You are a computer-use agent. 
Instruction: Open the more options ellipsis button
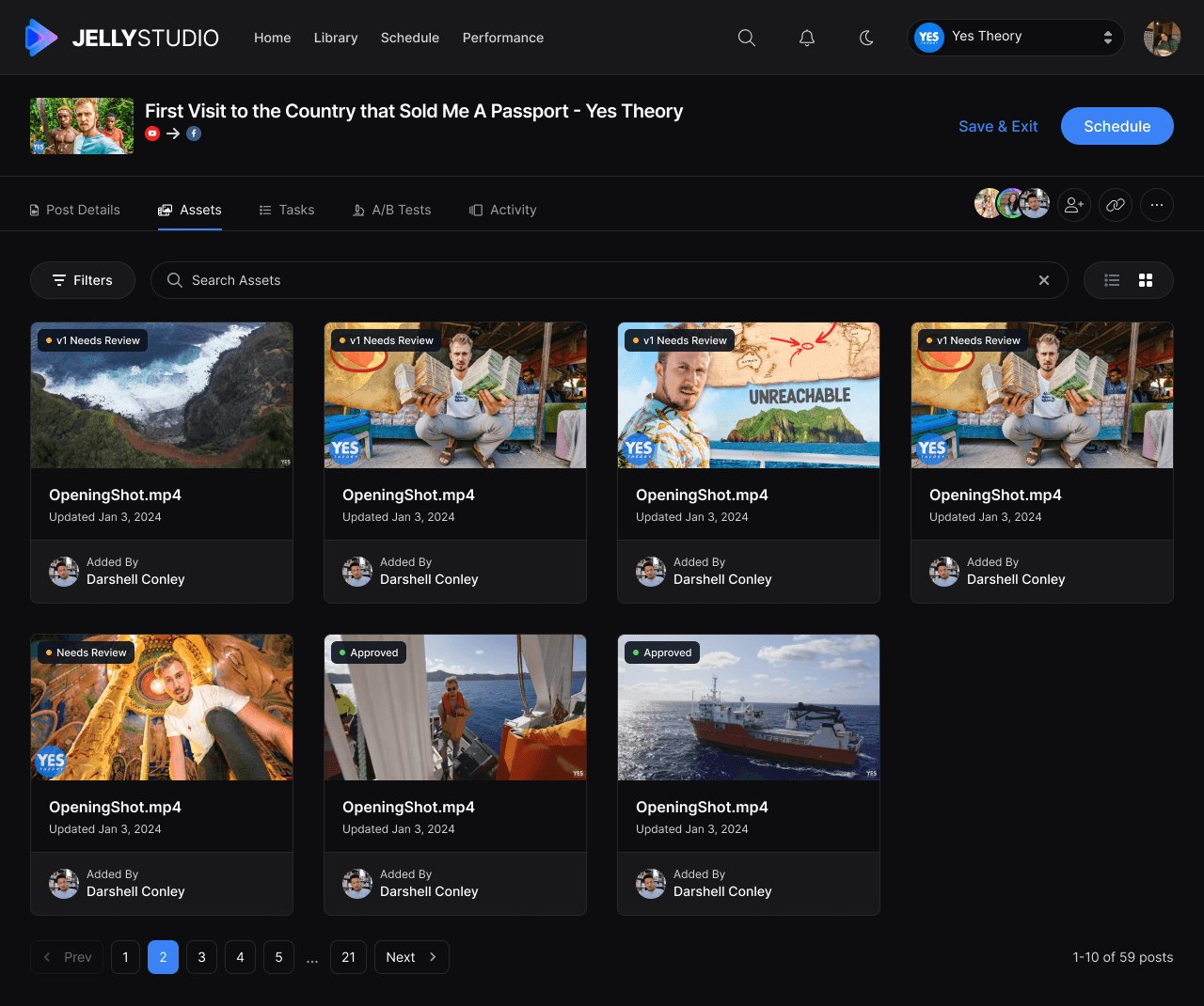click(x=1157, y=205)
